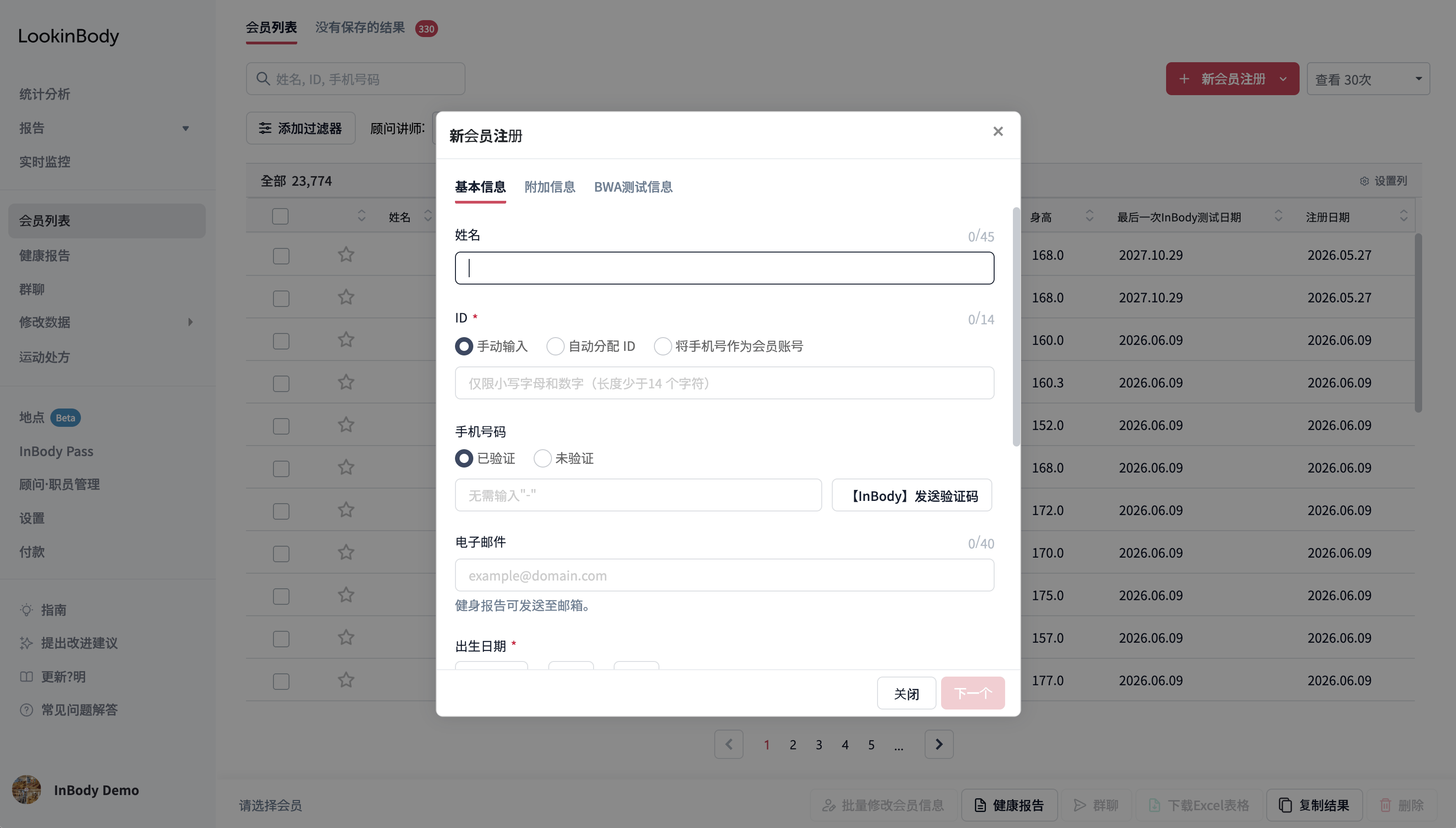Screen dimensions: 1456x828
Task: Open 常见问题解答 help icon
Action: coord(26,710)
